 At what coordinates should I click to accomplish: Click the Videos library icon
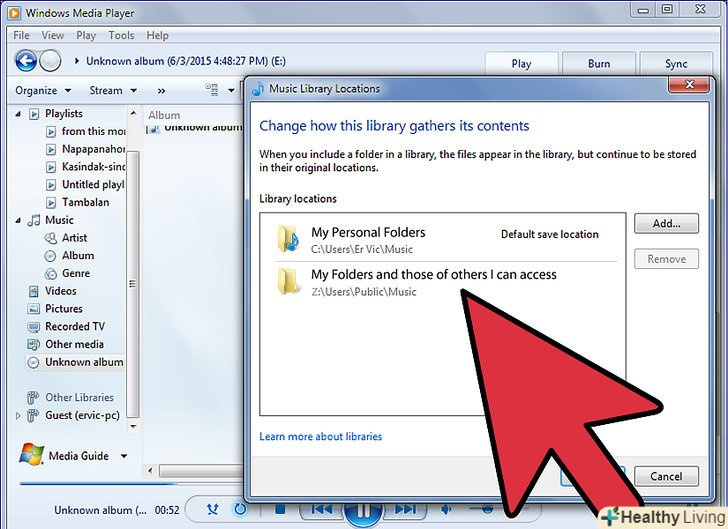tap(33, 292)
